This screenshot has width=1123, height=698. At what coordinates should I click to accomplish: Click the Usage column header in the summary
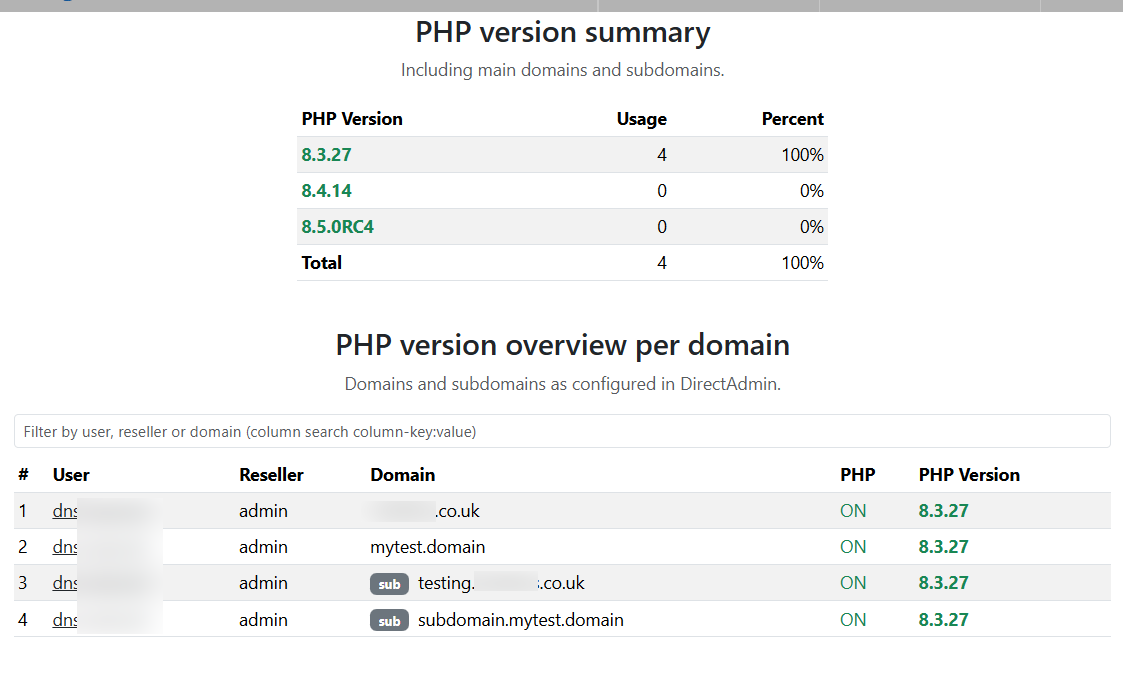pos(641,119)
